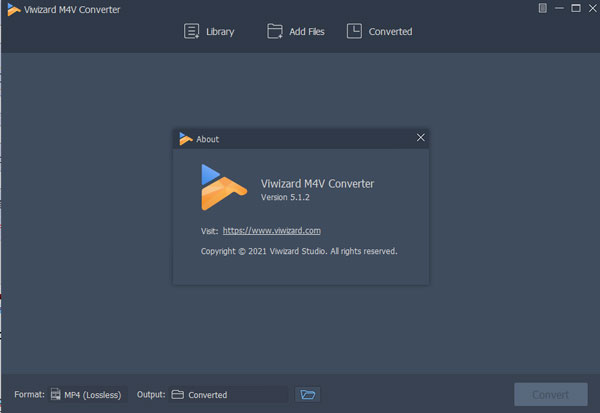The height and width of the screenshot is (413, 600).
Task: Click the Copyright 2021 Viwizard Studio text
Action: pos(299,251)
